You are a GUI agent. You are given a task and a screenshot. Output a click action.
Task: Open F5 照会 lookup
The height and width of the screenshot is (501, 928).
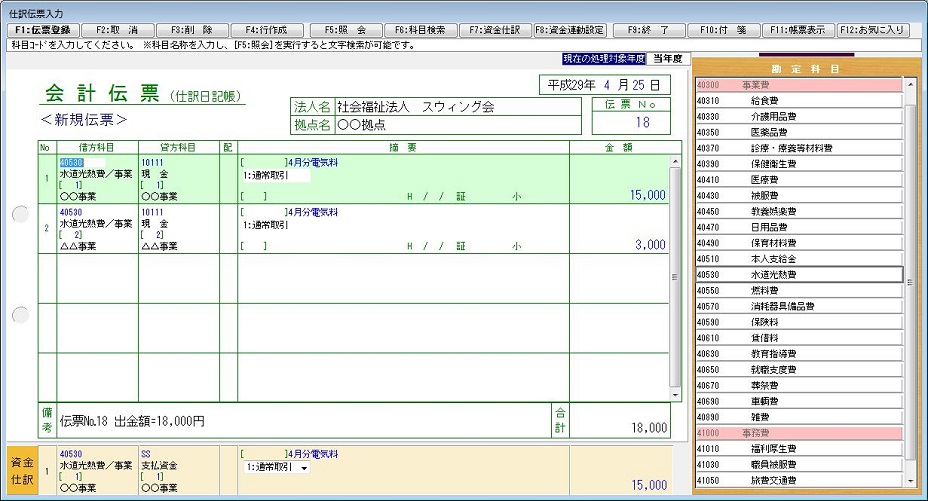(345, 30)
